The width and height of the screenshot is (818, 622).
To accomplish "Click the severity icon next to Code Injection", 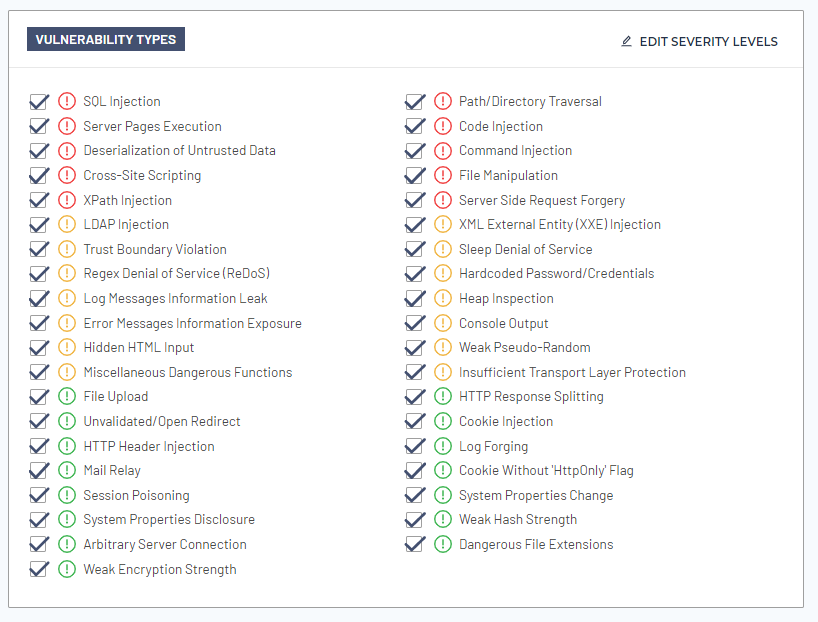I will point(443,127).
